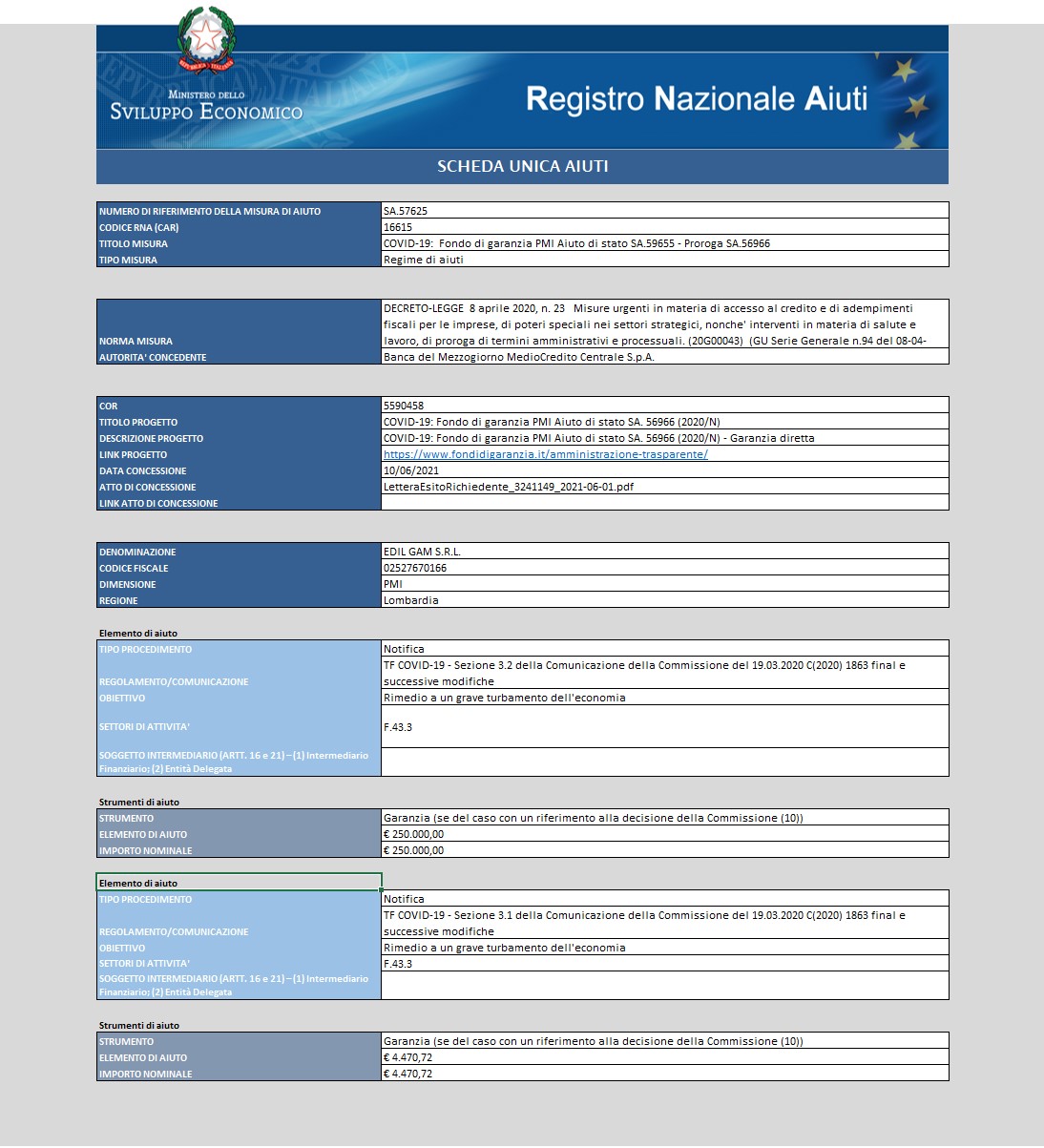This screenshot has height=1148, width=1044.
Task: Click the Regime di aiuti cell
Action: (x=665, y=260)
